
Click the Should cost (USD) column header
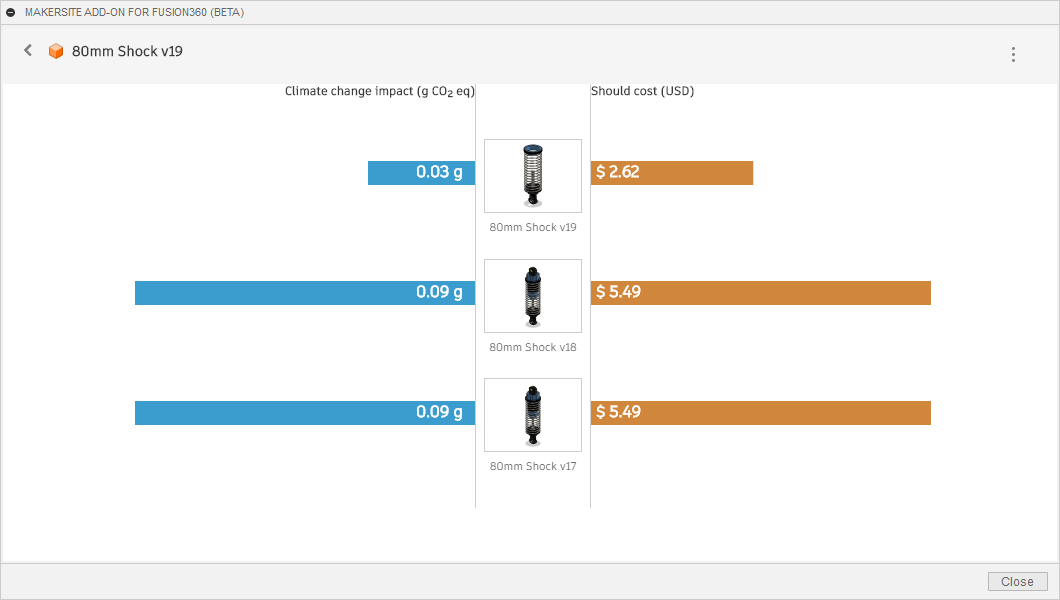(642, 91)
